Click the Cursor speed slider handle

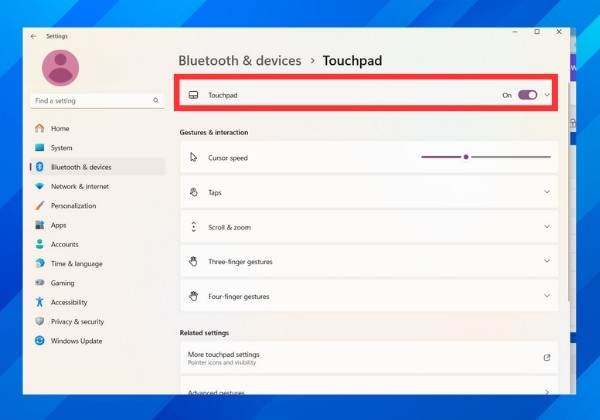pos(466,157)
